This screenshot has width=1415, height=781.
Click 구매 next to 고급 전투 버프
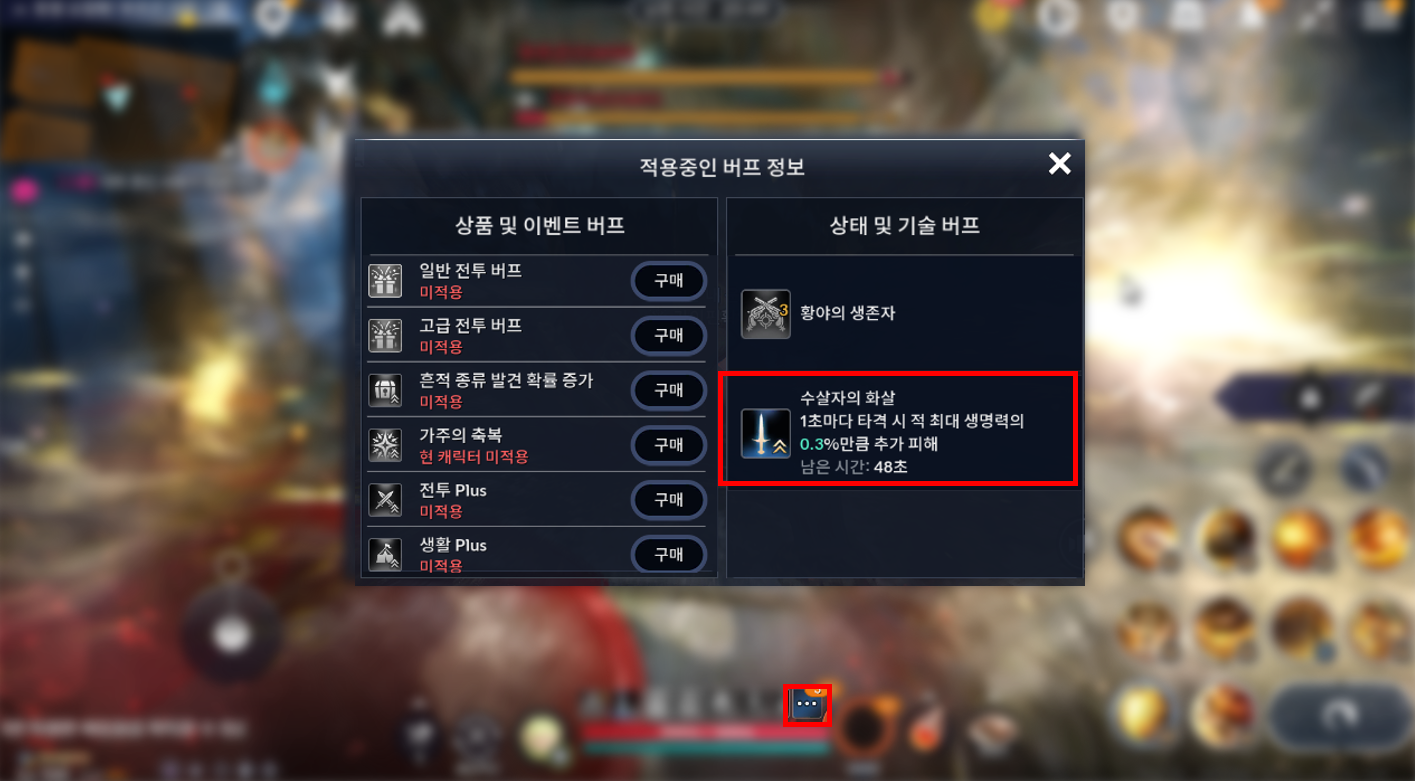tap(669, 335)
